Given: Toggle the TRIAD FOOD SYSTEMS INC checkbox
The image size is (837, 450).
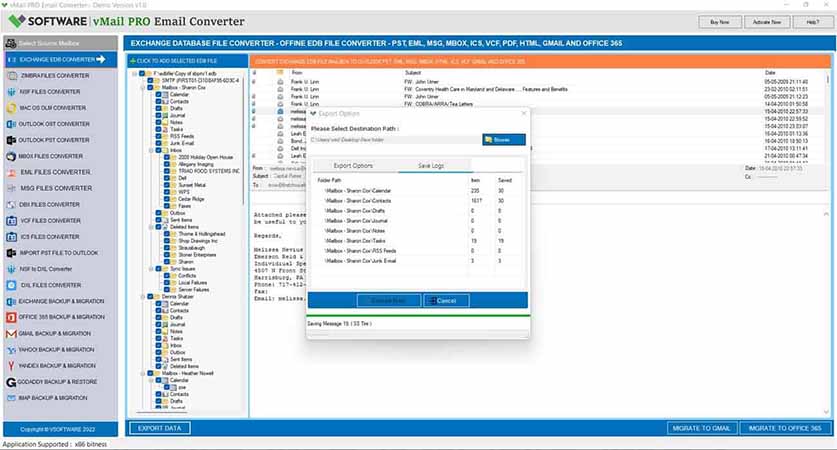Looking at the screenshot, I should tap(167, 171).
